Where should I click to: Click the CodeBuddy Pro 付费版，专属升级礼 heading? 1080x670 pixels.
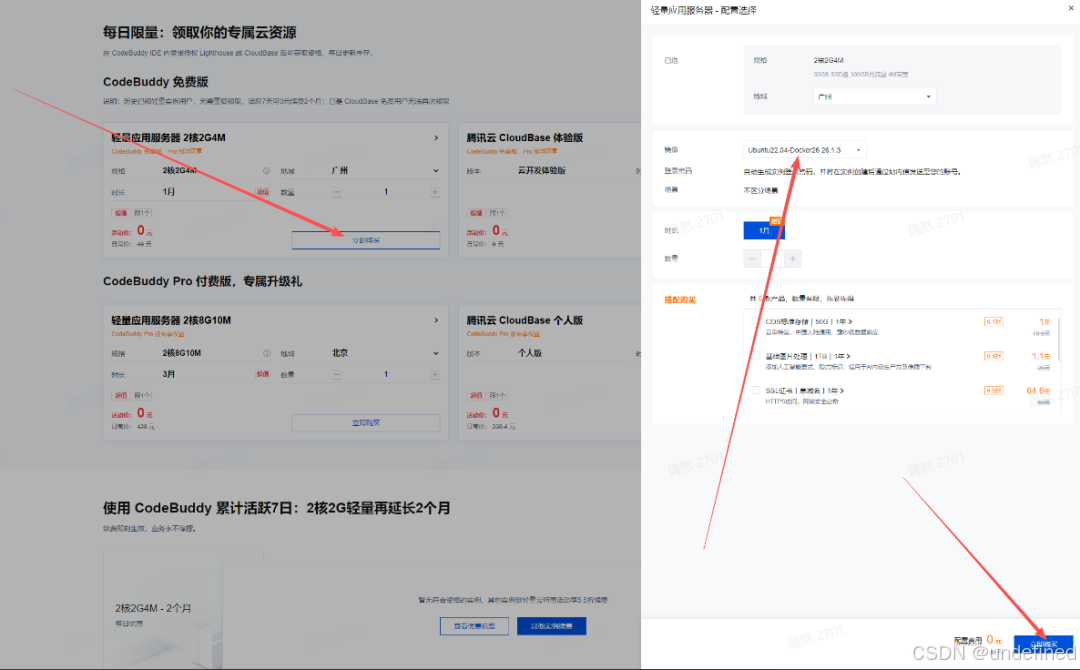click(202, 281)
